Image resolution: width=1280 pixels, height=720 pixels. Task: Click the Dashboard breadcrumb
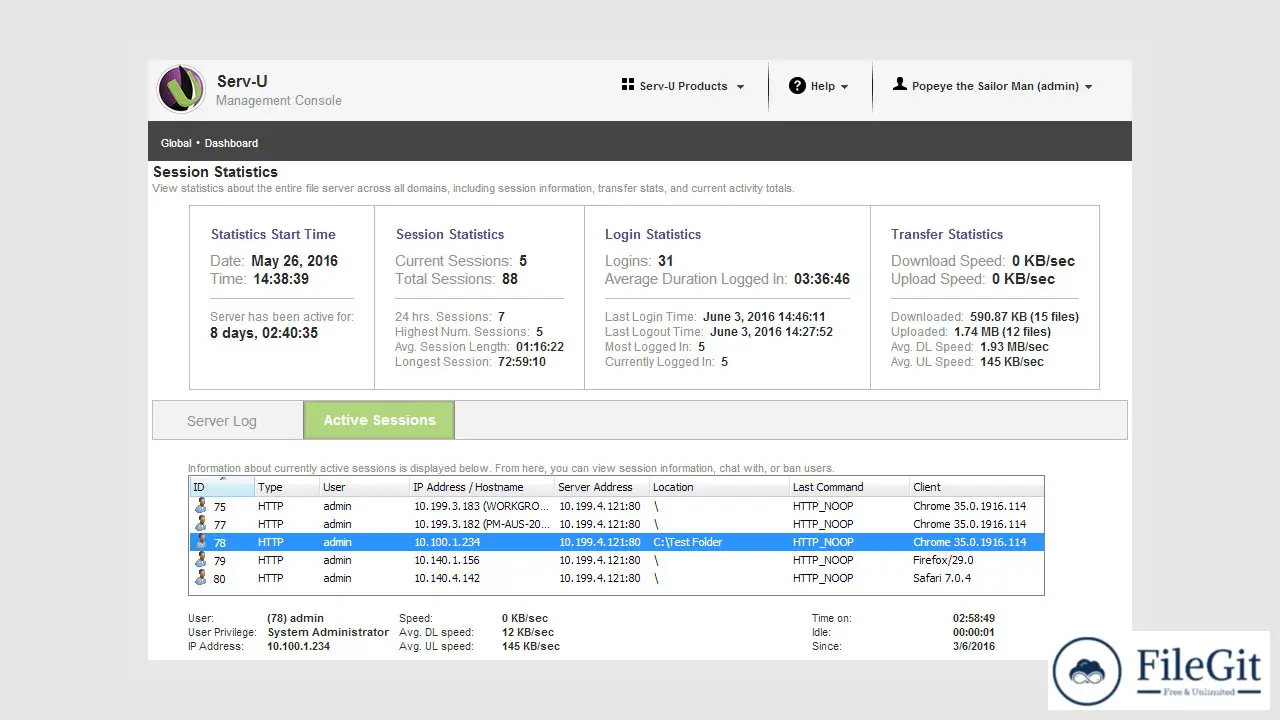[x=231, y=143]
